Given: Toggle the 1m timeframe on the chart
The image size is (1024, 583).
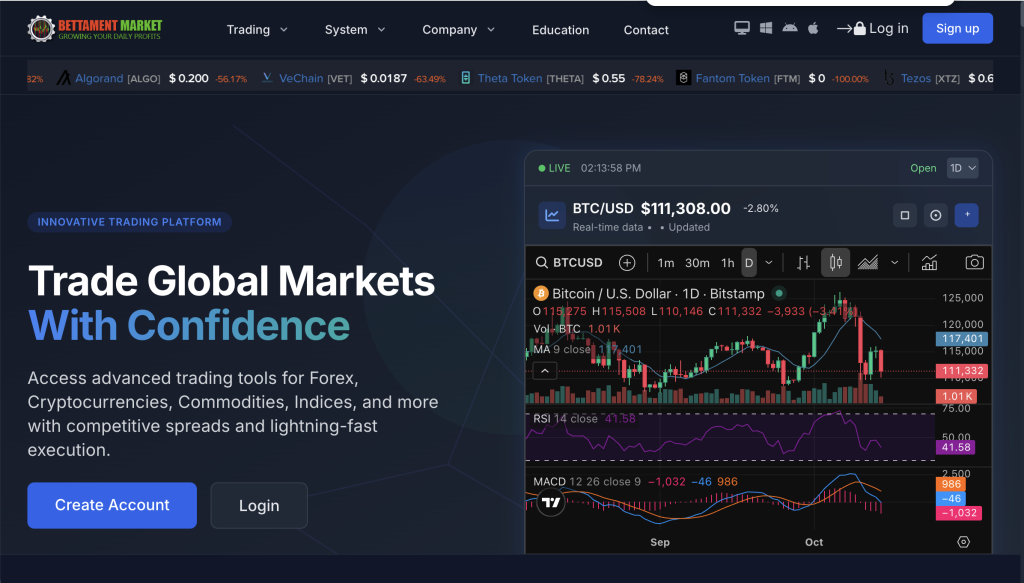Looking at the screenshot, I should click(666, 263).
